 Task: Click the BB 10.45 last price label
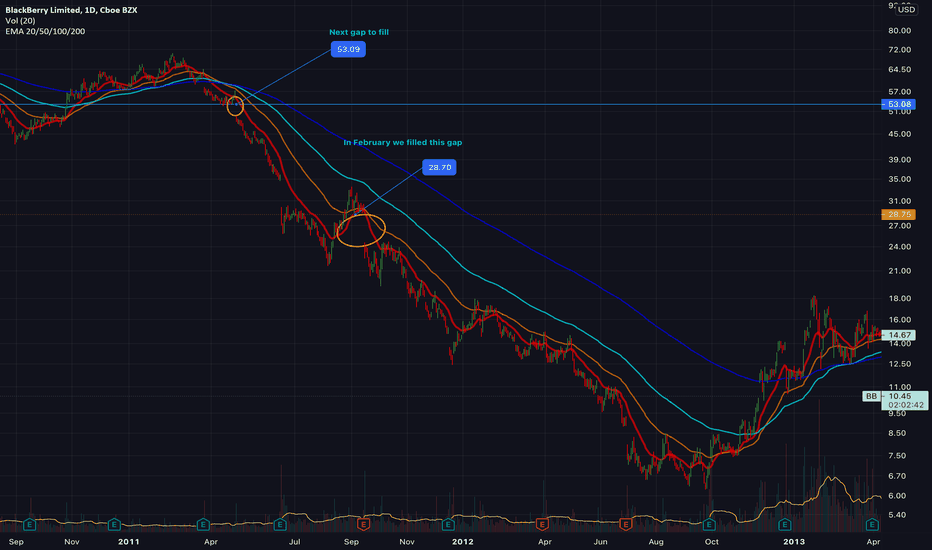pos(895,400)
